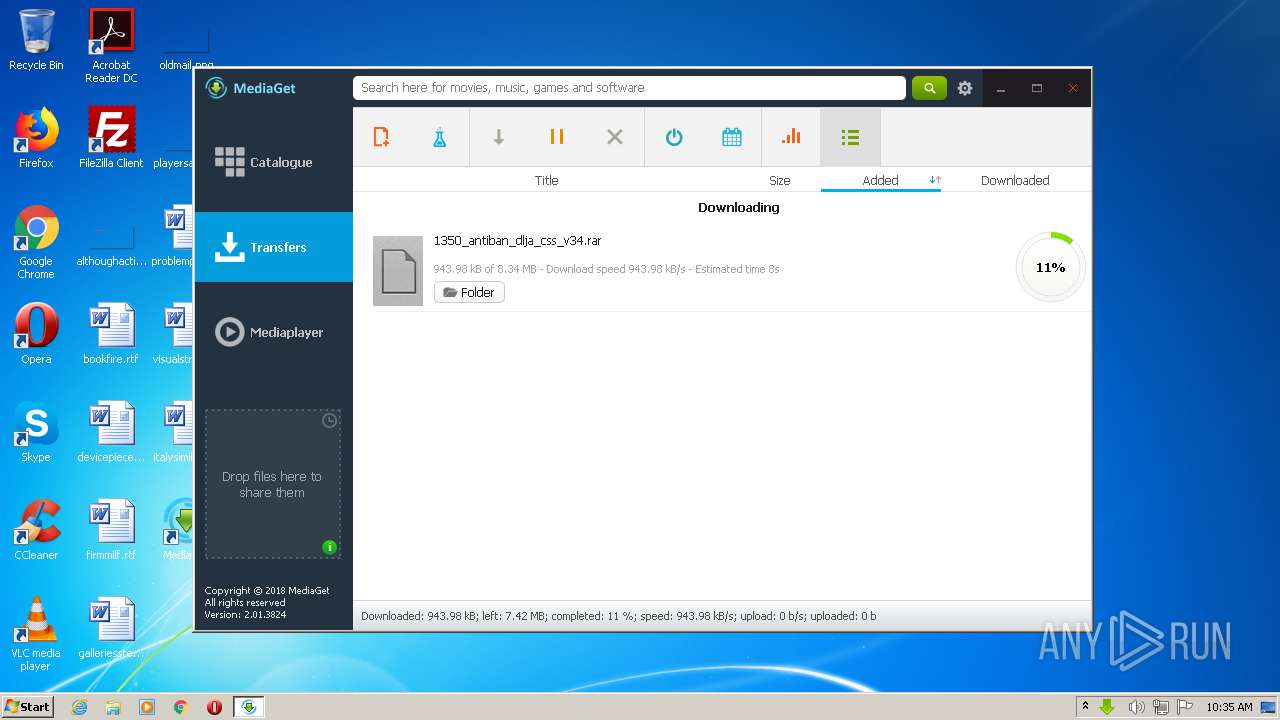This screenshot has width=1280, height=720.
Task: Click the 11% circular progress indicator
Action: 1050,267
